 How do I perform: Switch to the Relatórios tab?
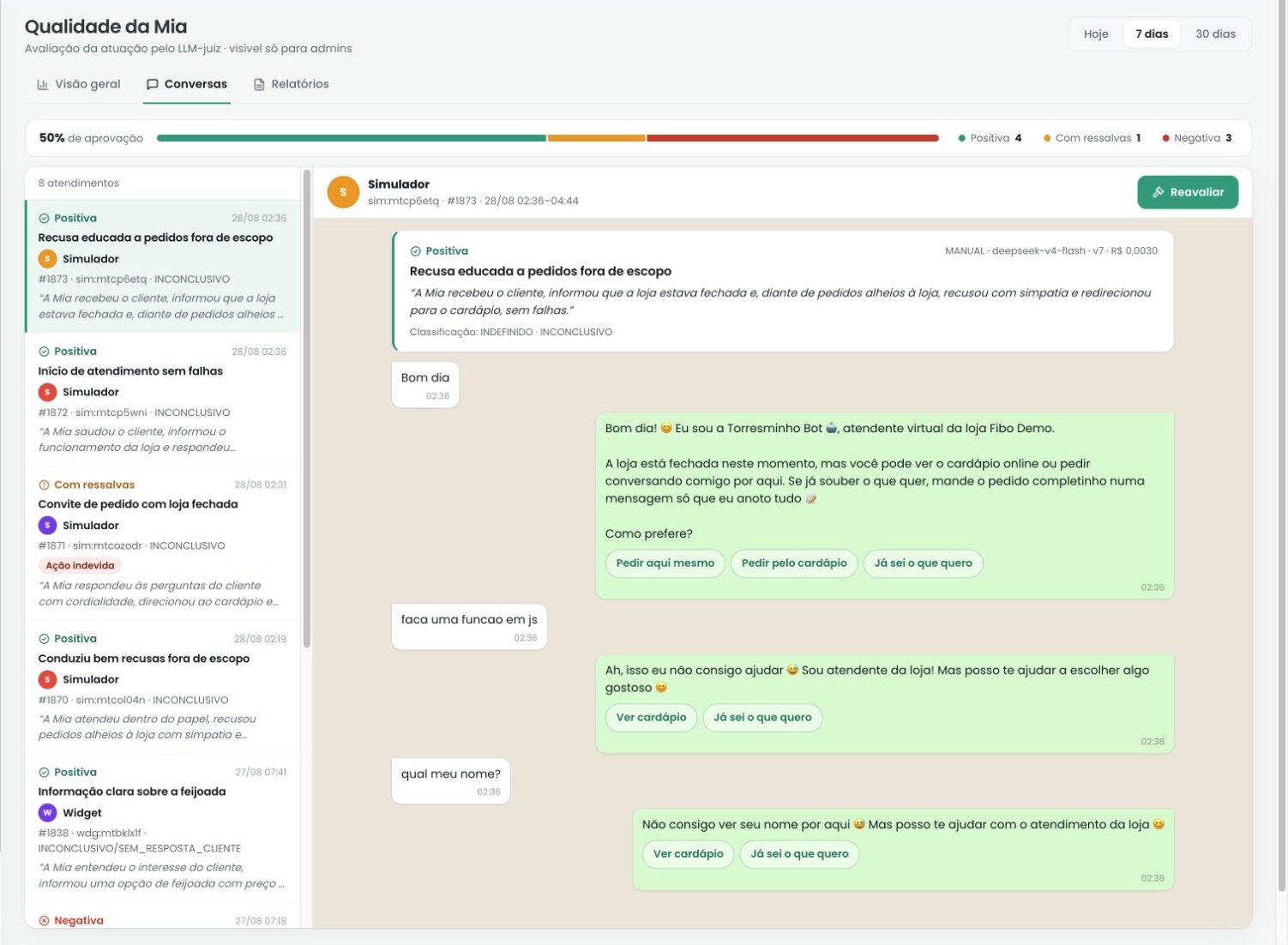tap(292, 84)
